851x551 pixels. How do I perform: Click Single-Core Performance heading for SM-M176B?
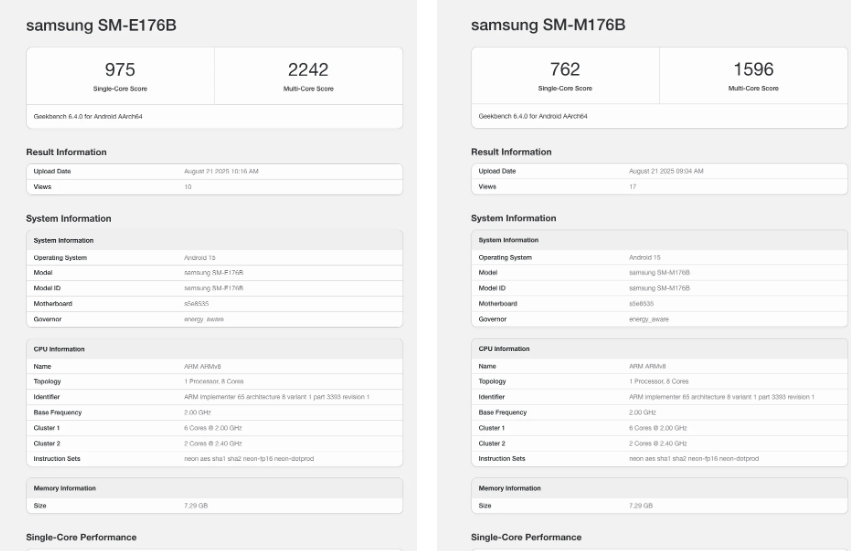(525, 537)
